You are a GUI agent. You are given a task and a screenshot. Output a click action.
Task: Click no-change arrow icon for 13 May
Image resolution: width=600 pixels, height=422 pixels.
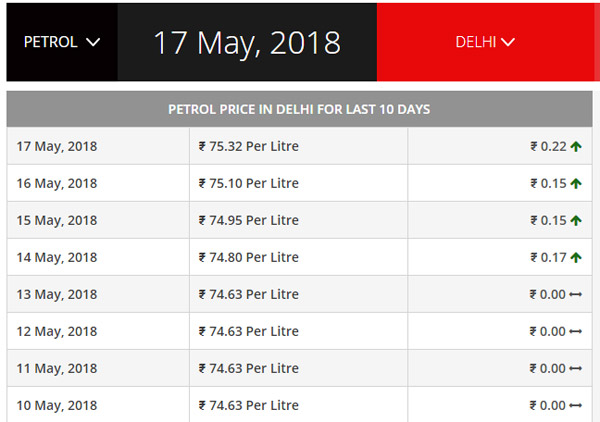[576, 295]
